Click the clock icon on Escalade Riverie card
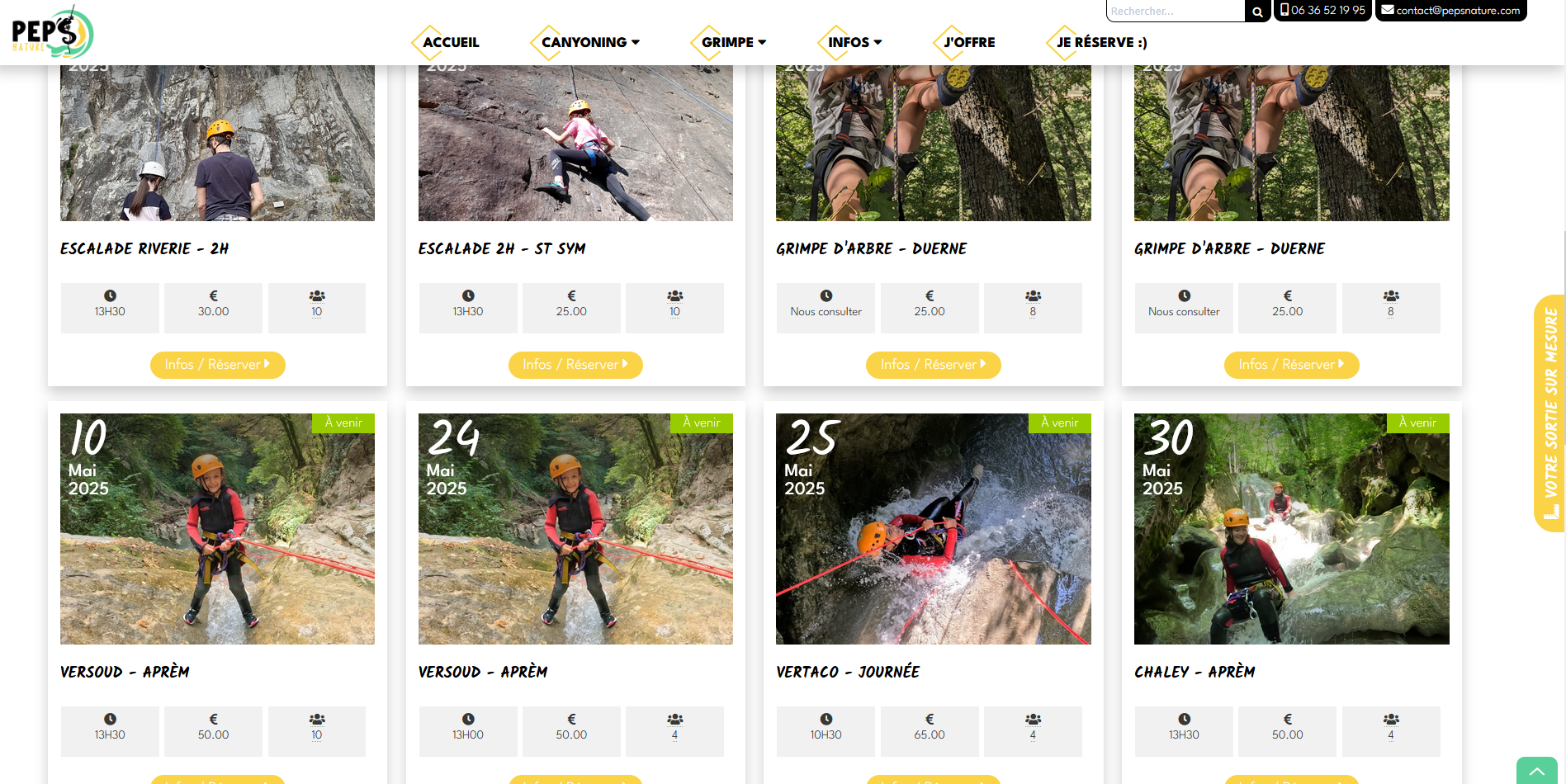Screen dimensions: 1566x784 [110, 295]
